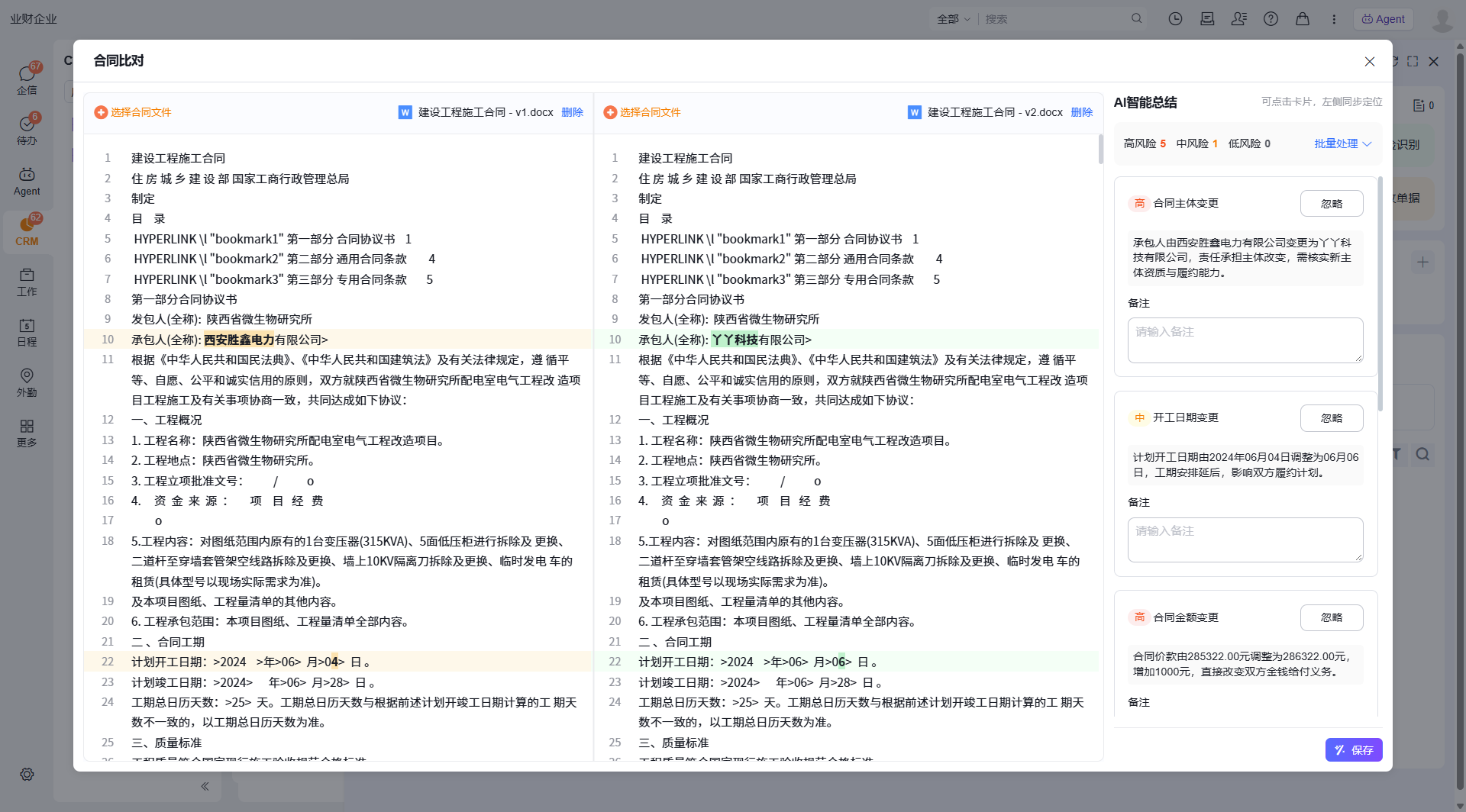Open the 企信 messaging sidebar icon
This screenshot has height=812, width=1466.
pos(27,79)
